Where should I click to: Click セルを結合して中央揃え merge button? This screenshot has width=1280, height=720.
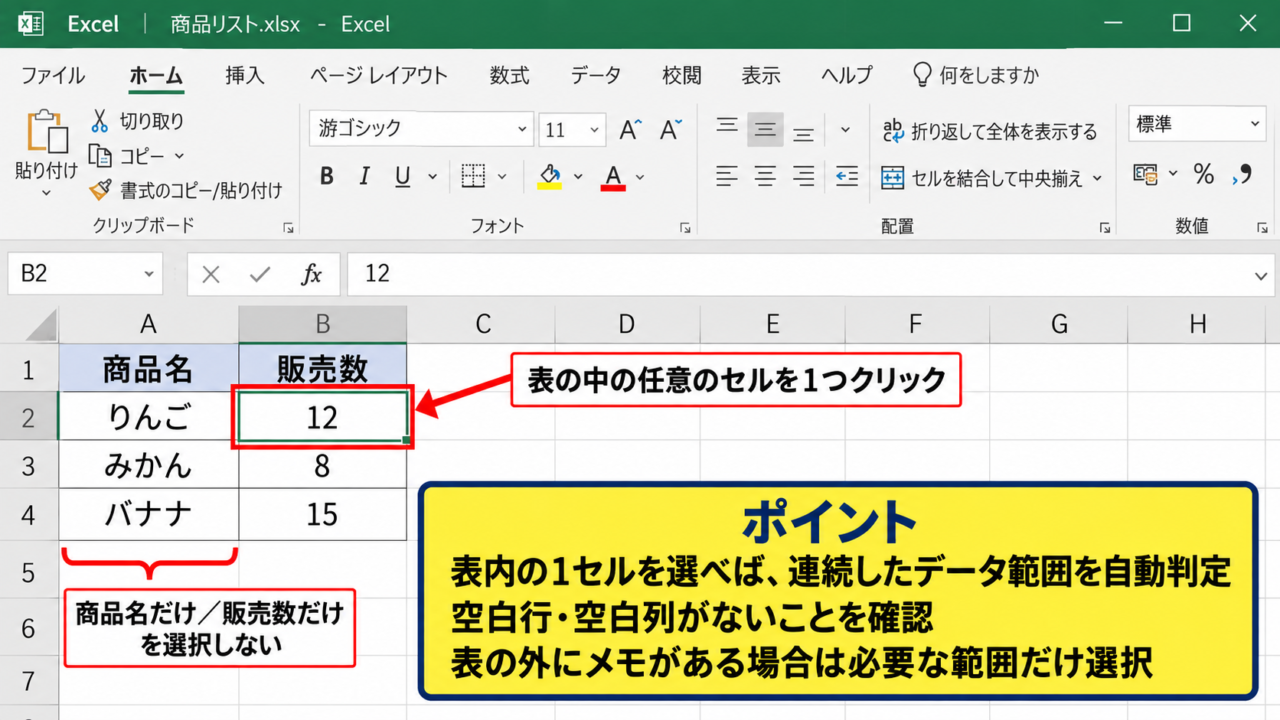pos(982,178)
